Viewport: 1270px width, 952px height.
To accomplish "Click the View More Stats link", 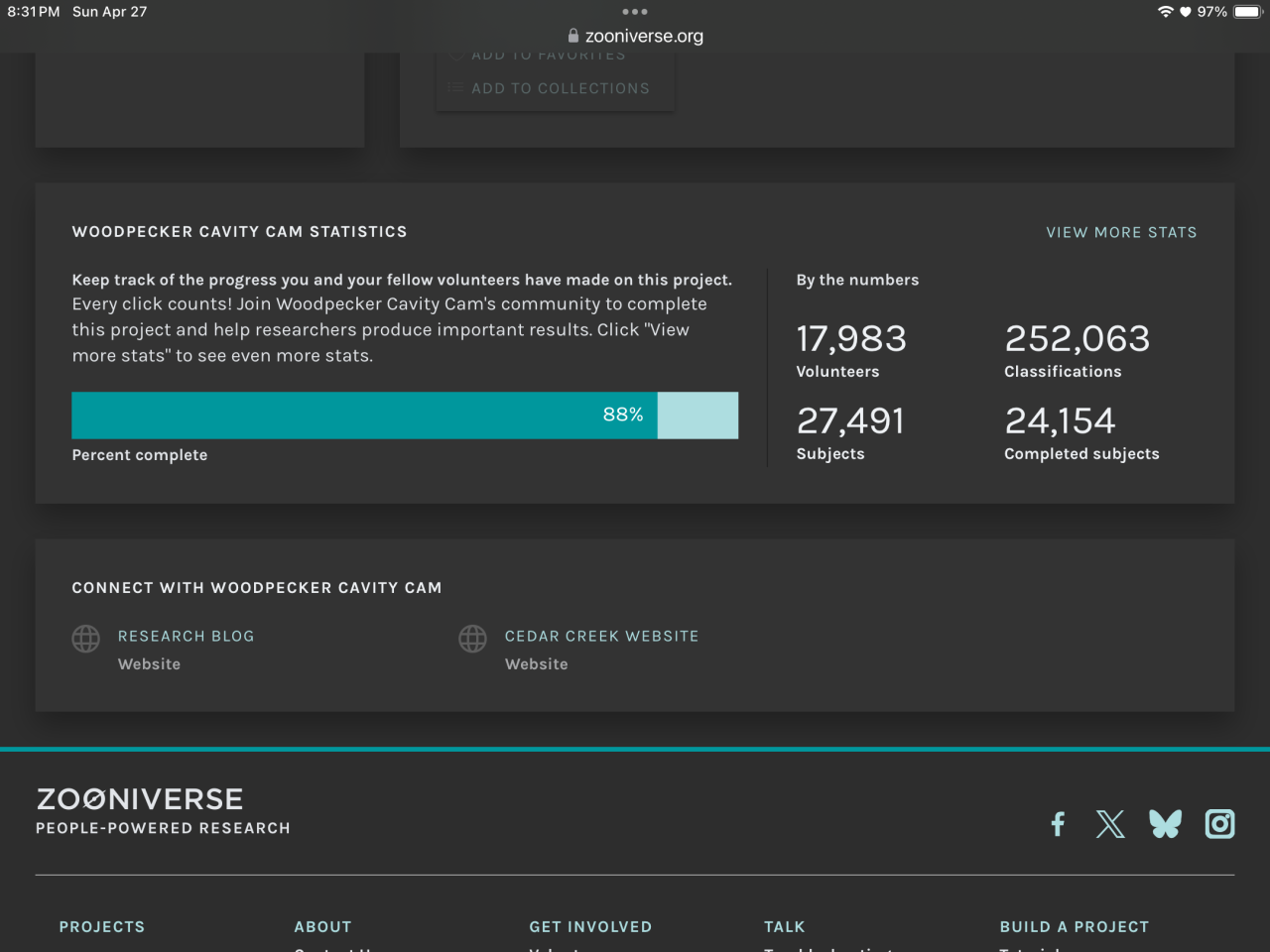I will pos(1121,232).
